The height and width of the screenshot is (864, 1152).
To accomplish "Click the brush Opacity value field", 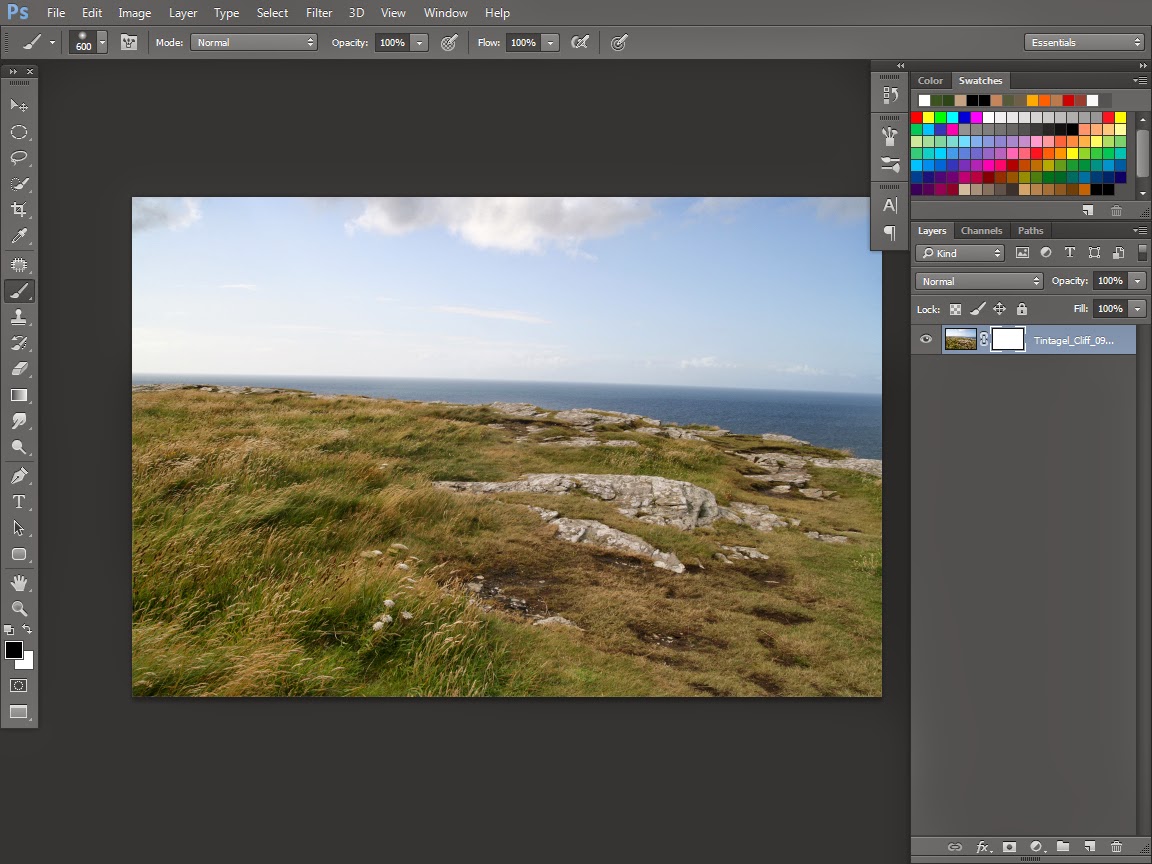I will tap(392, 43).
